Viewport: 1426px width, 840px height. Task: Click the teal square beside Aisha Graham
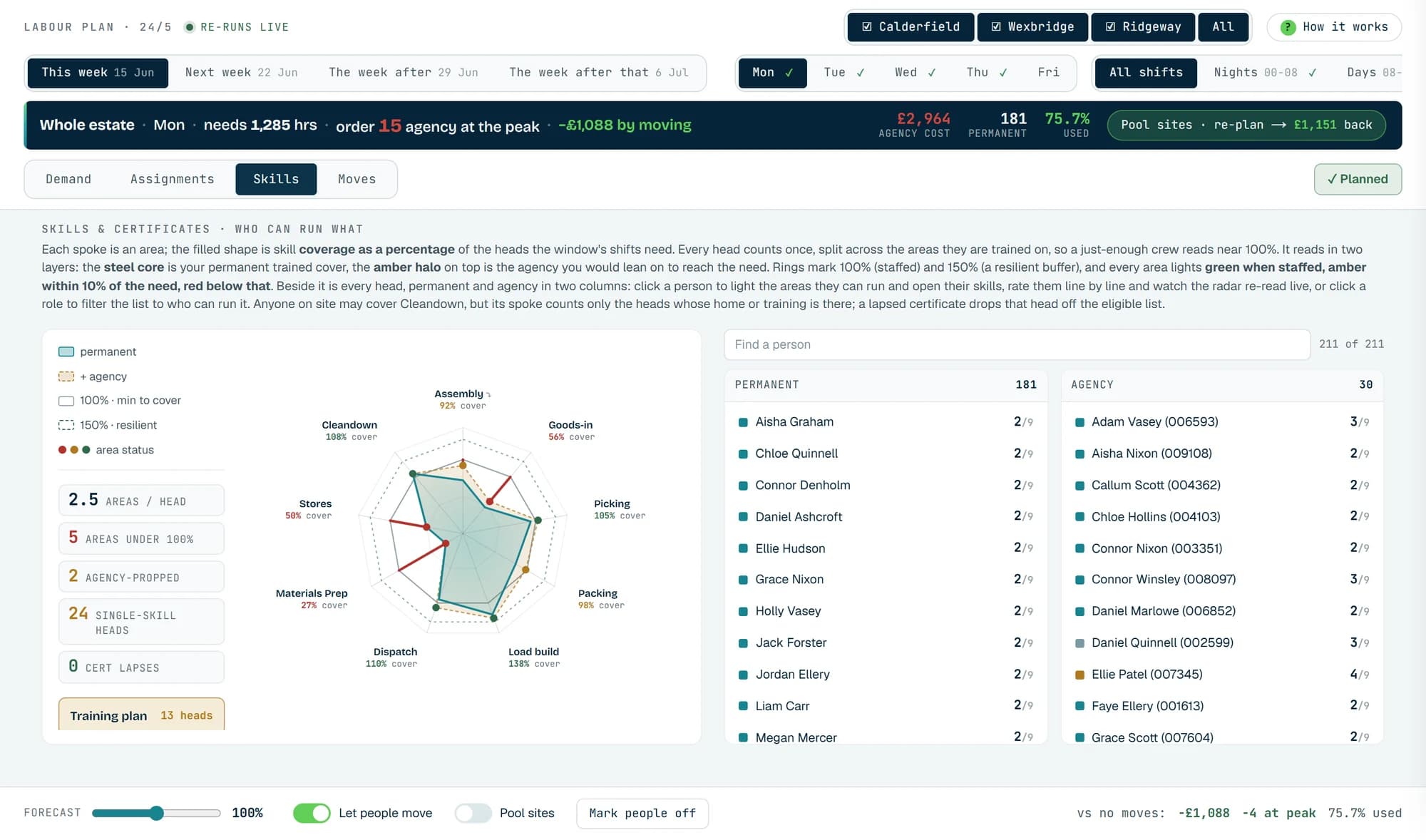743,422
